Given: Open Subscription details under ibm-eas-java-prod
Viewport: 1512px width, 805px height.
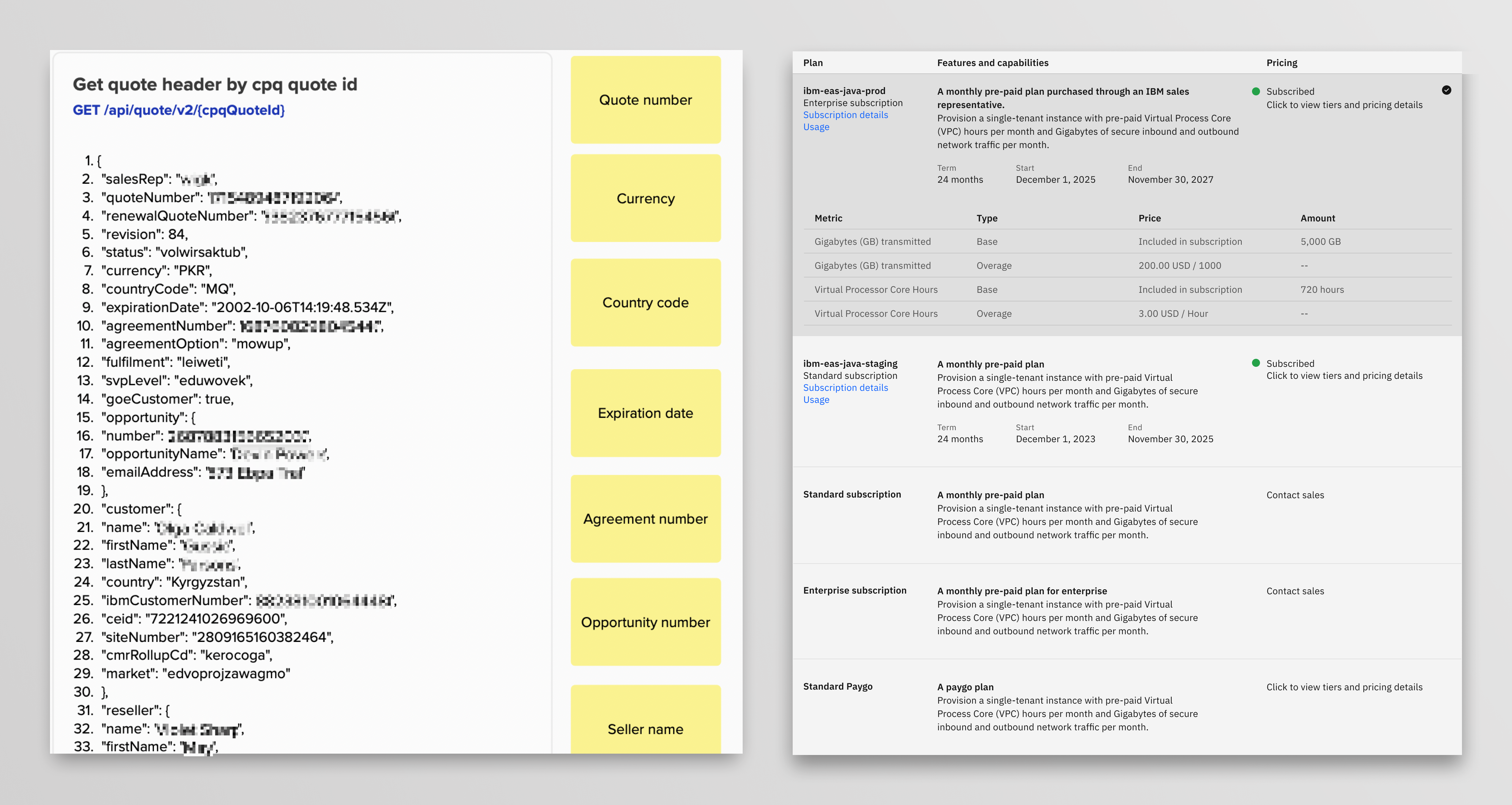Looking at the screenshot, I should (x=845, y=115).
